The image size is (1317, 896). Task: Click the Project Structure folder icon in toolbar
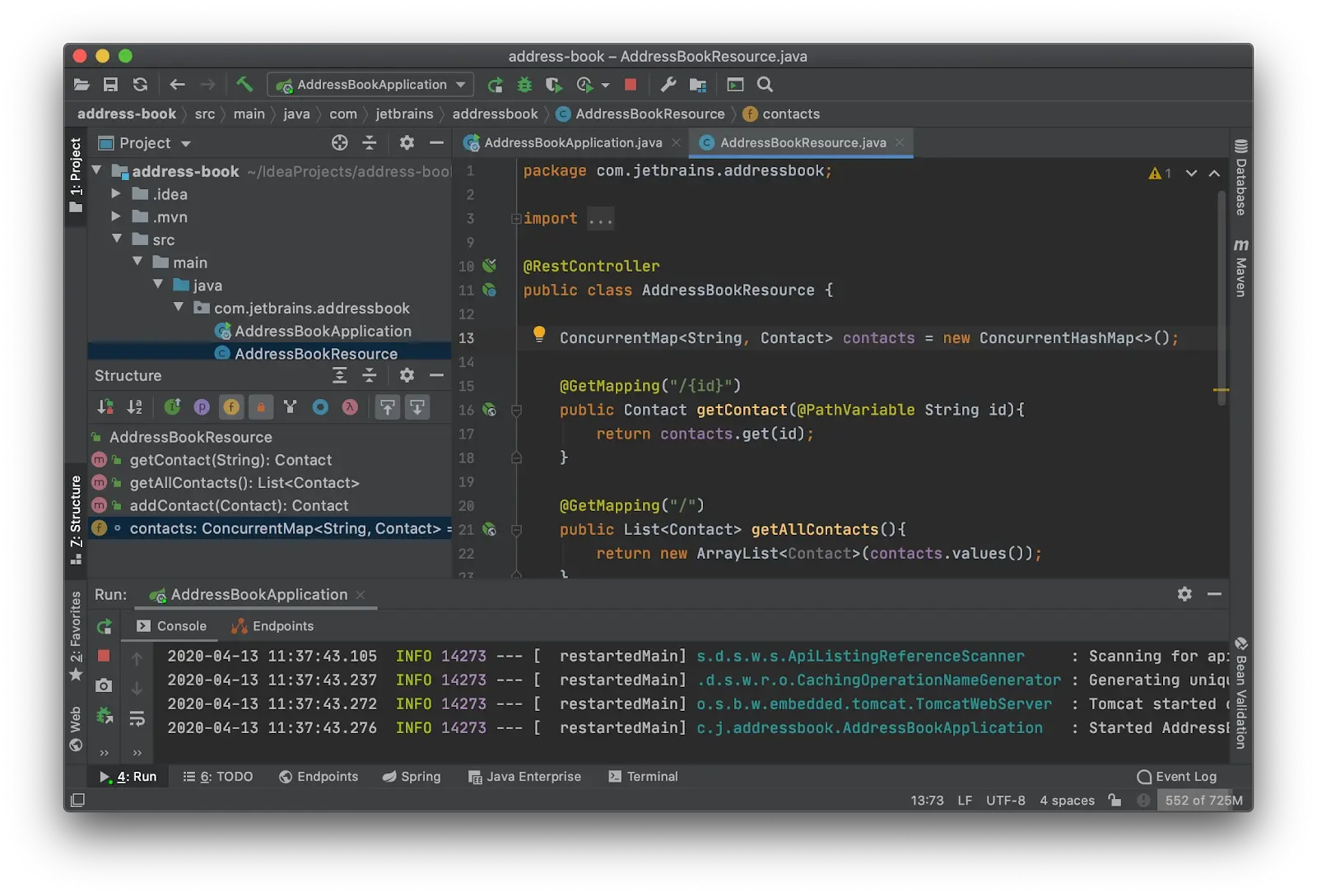point(698,84)
